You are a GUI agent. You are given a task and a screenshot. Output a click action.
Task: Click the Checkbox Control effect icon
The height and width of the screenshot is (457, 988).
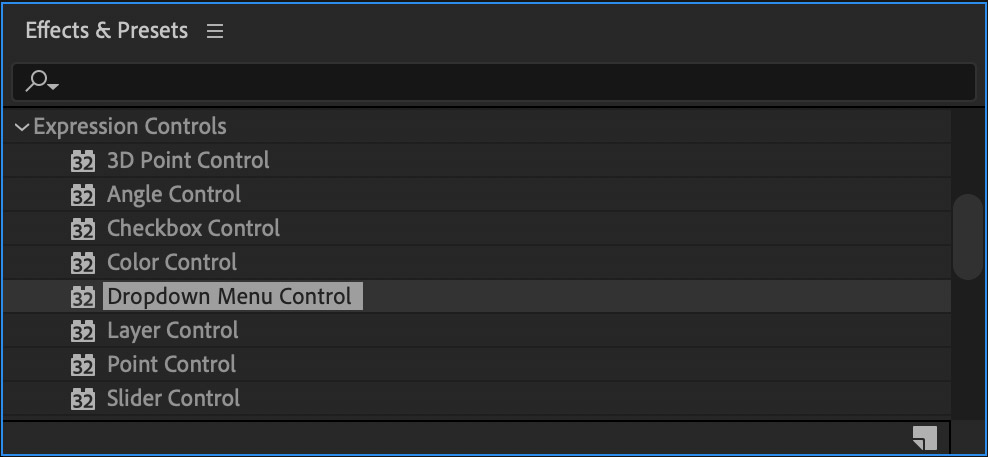(x=83, y=229)
